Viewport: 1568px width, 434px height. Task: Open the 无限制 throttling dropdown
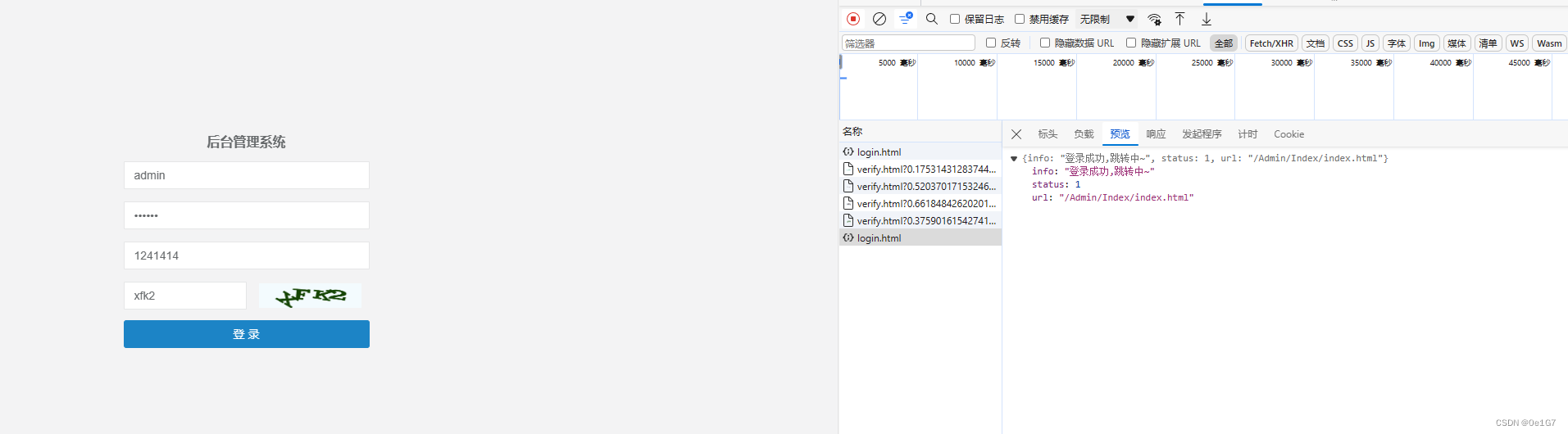[x=1107, y=19]
